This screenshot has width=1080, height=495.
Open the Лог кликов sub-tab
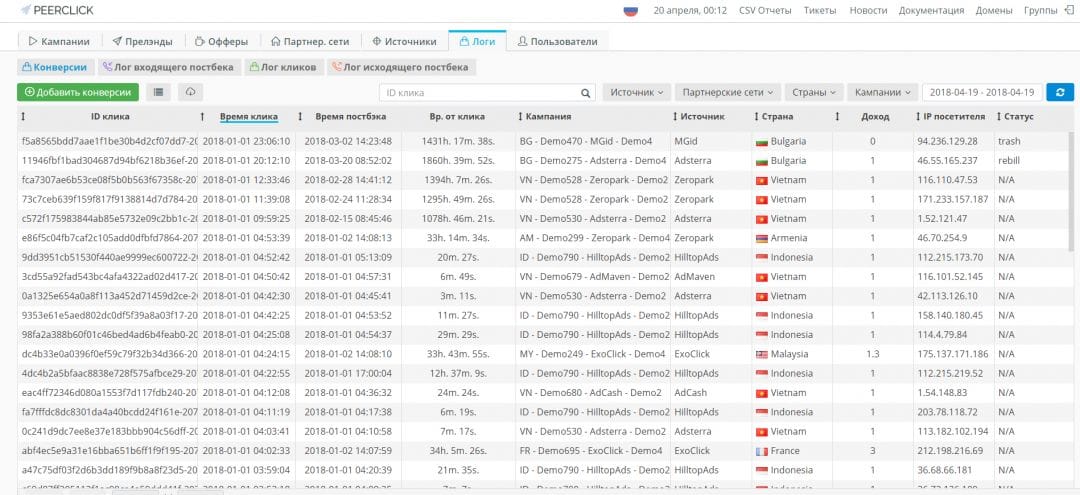click(284, 67)
